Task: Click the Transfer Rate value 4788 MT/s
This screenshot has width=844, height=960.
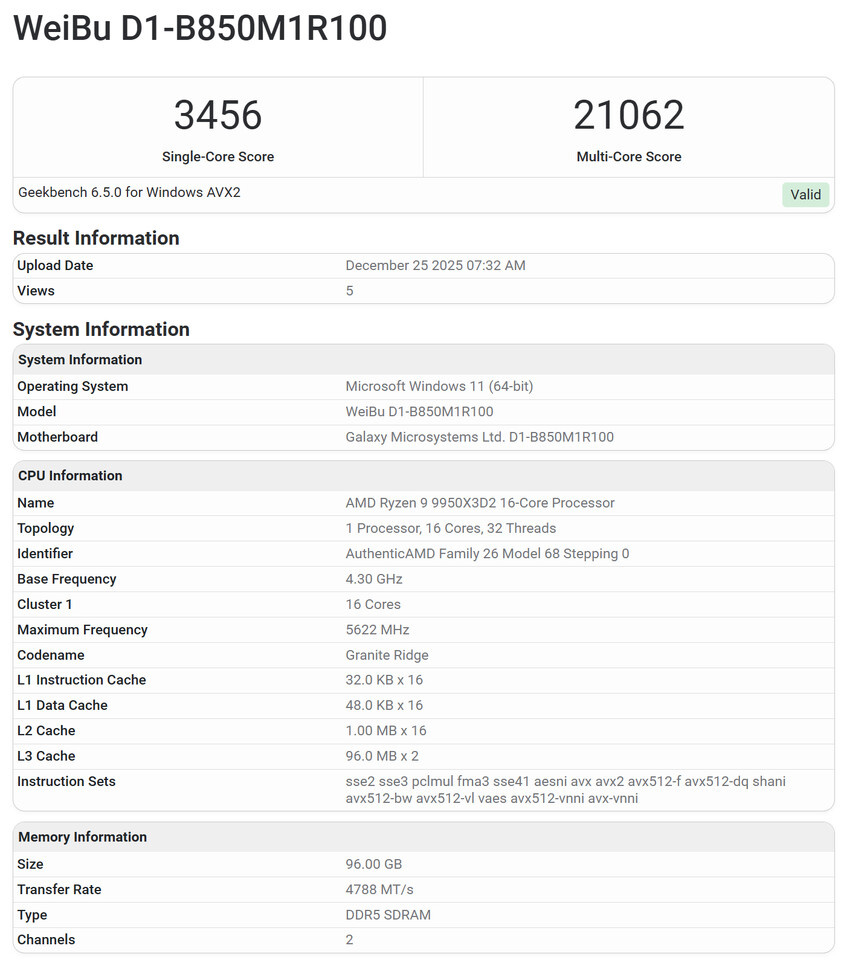Action: tap(381, 889)
